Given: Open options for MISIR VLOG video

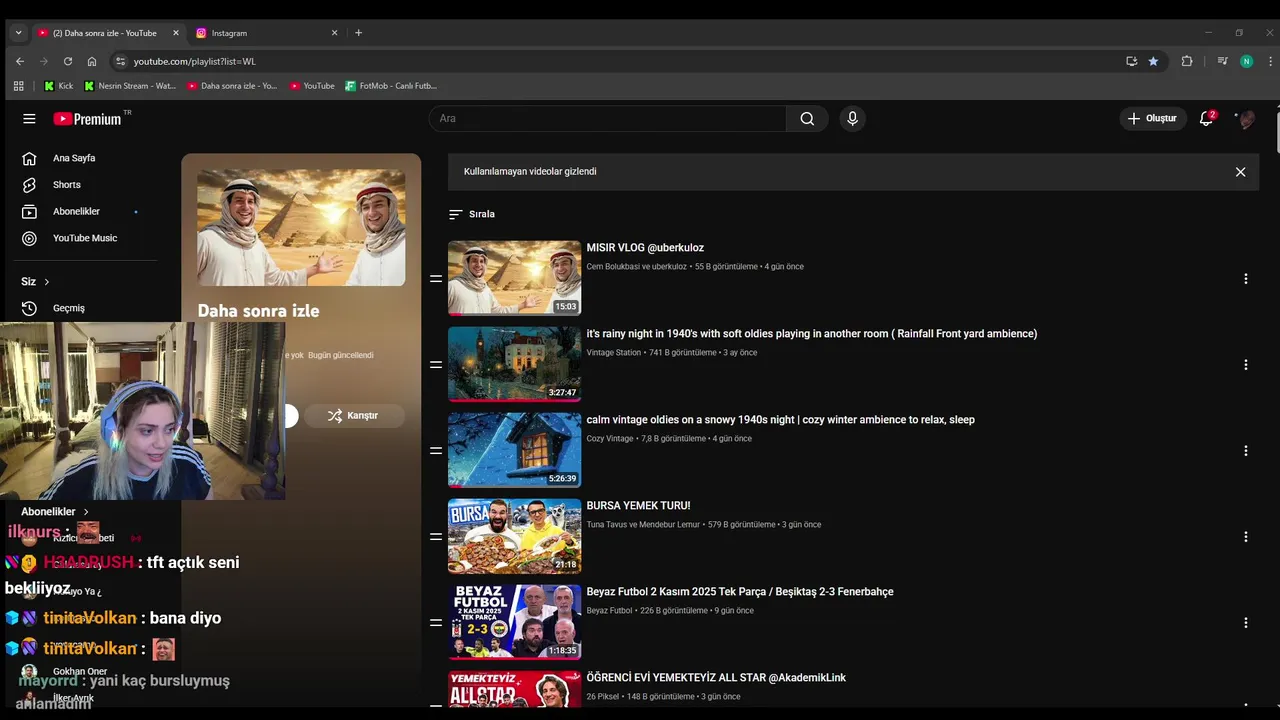Looking at the screenshot, I should [1245, 279].
